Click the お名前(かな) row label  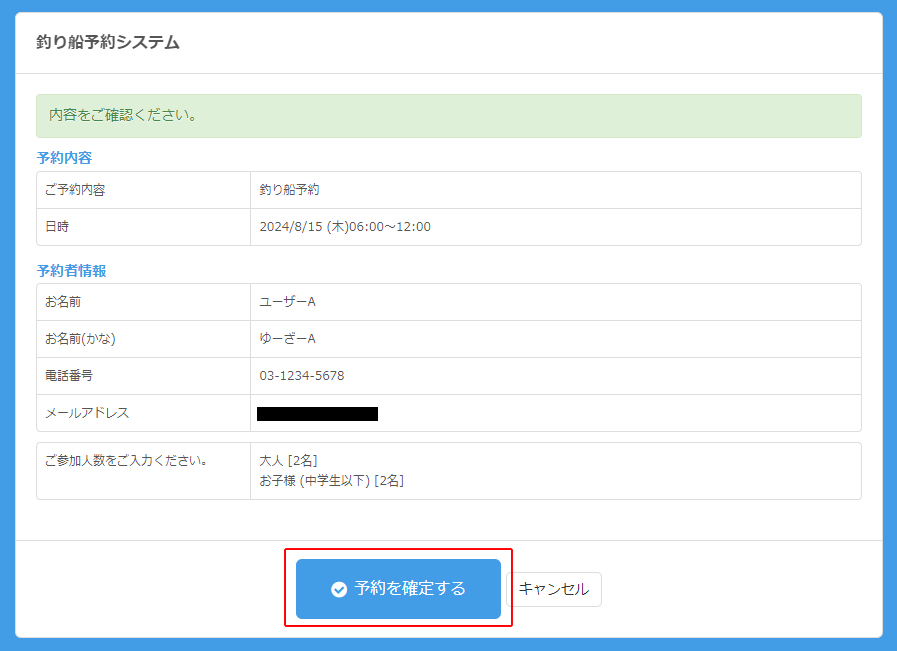tap(80, 339)
